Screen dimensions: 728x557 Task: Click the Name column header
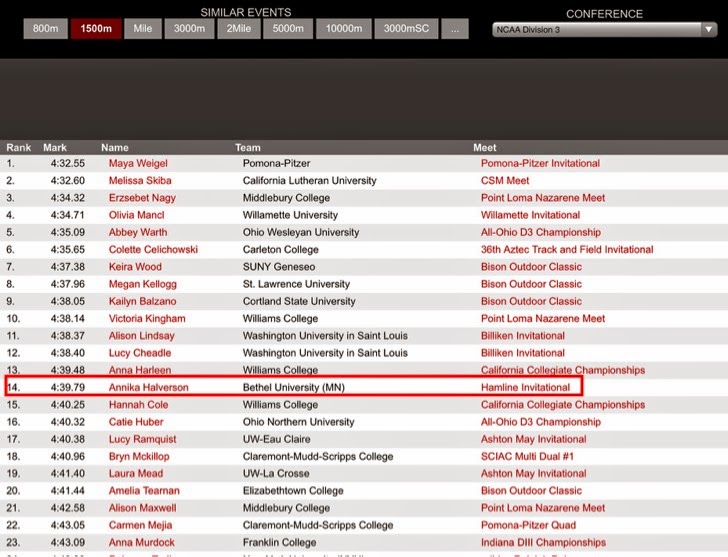[x=115, y=148]
